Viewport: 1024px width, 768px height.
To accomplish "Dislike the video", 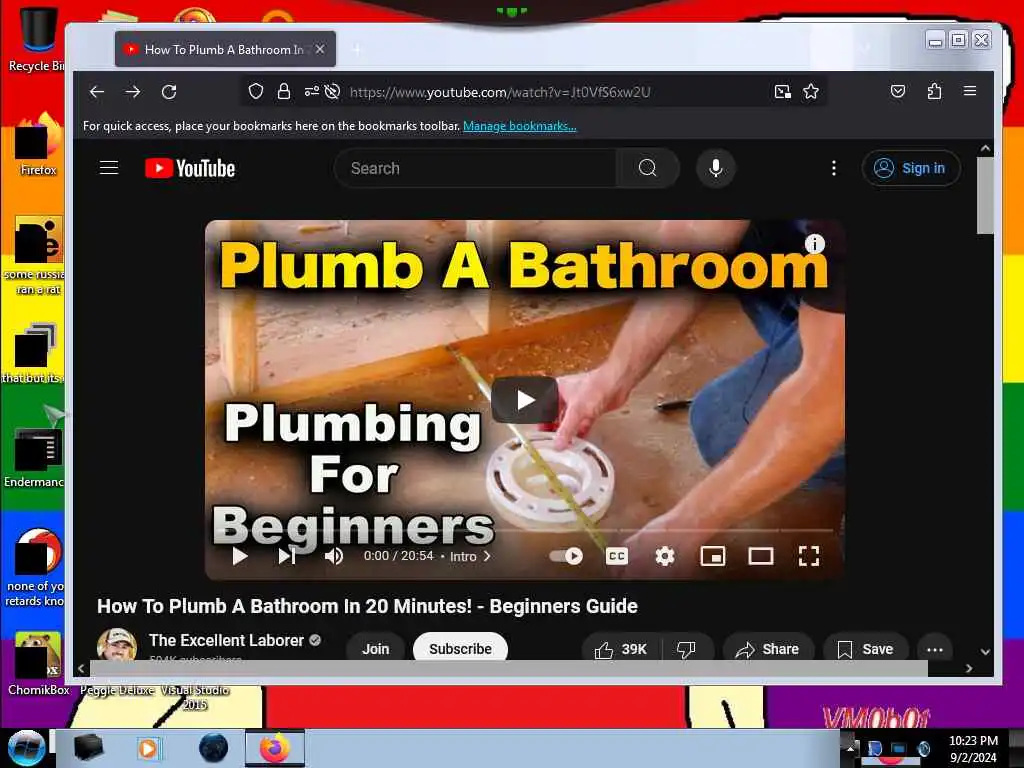I will (x=687, y=649).
